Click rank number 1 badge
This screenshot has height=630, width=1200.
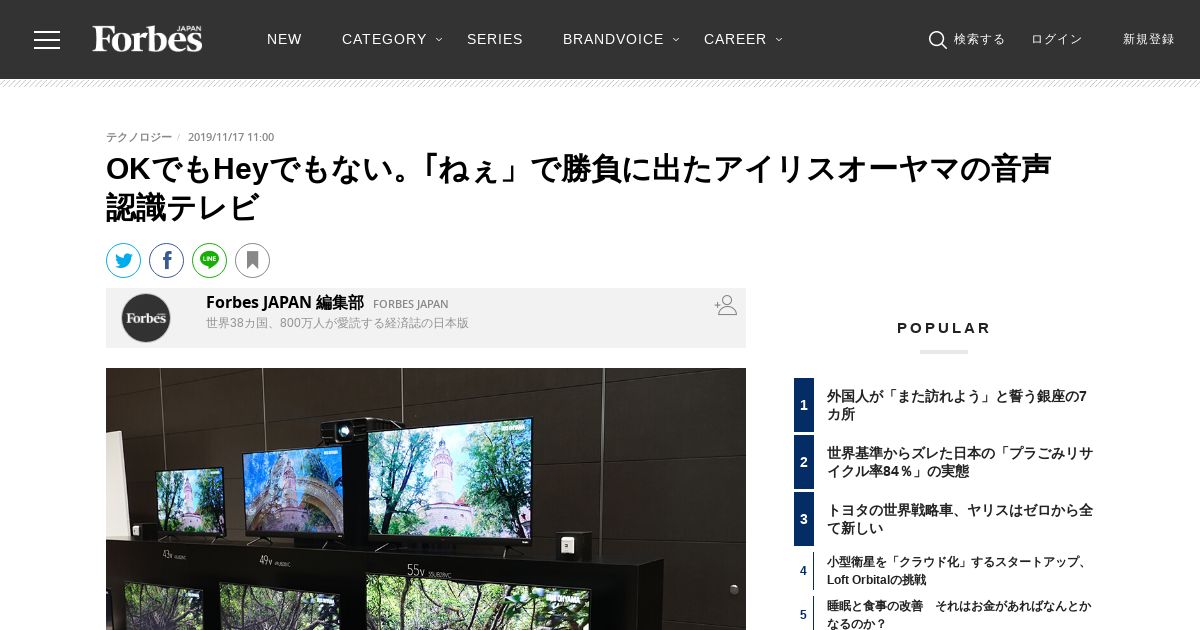pos(804,405)
